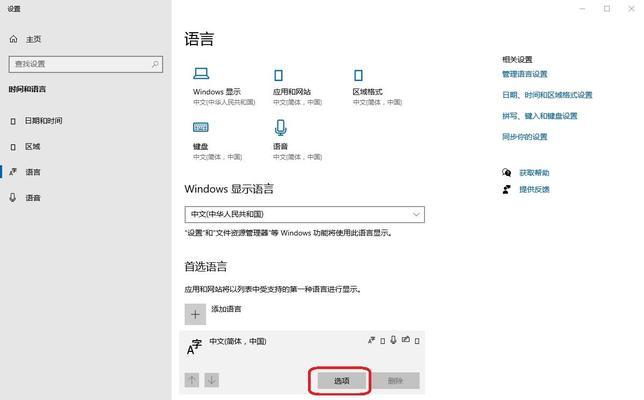Click the 区域 sidebar icon
This screenshot has height=400, width=644.
click(x=13, y=147)
